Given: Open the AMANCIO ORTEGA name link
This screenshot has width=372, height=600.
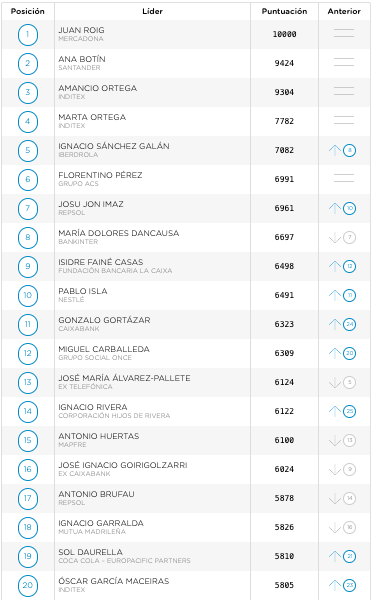Looking at the screenshot, I should pos(98,88).
